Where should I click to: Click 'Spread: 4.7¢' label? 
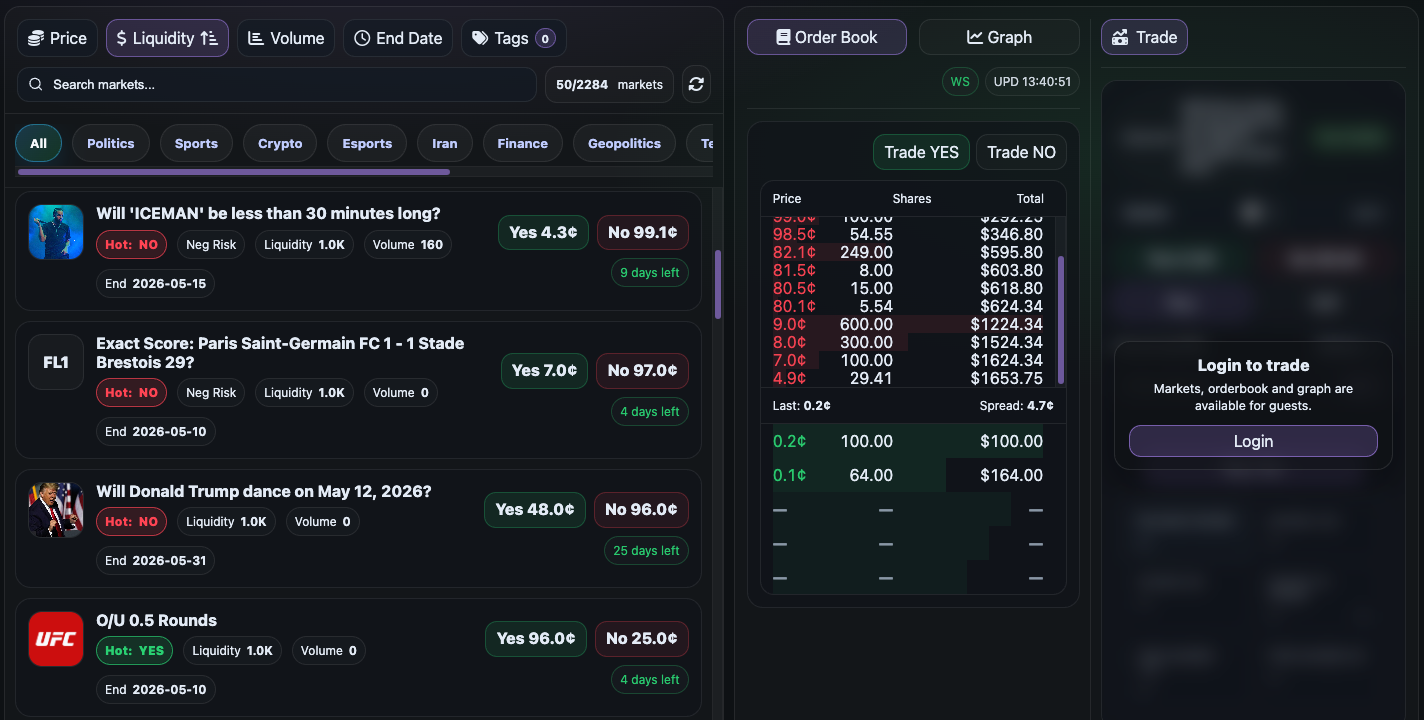click(x=1016, y=405)
